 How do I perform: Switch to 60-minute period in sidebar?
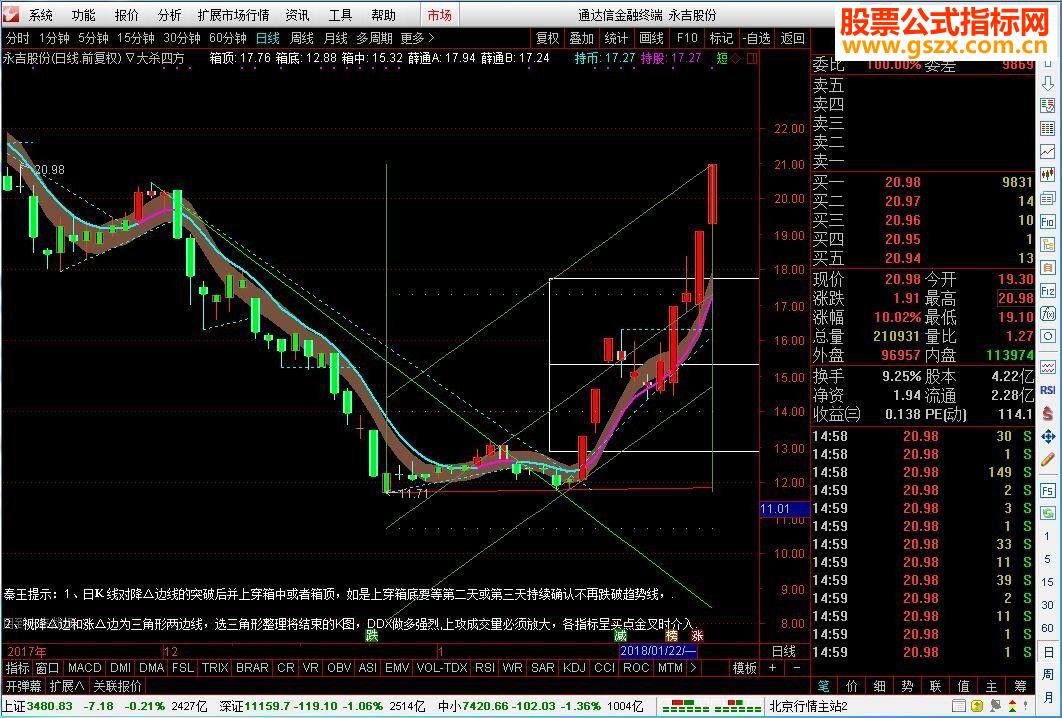(1048, 628)
